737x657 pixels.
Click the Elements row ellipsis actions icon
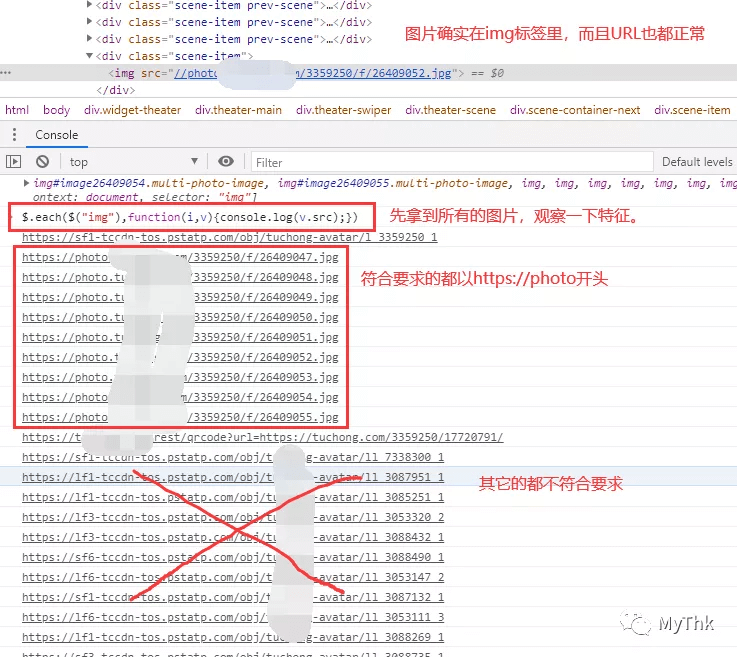[6, 73]
